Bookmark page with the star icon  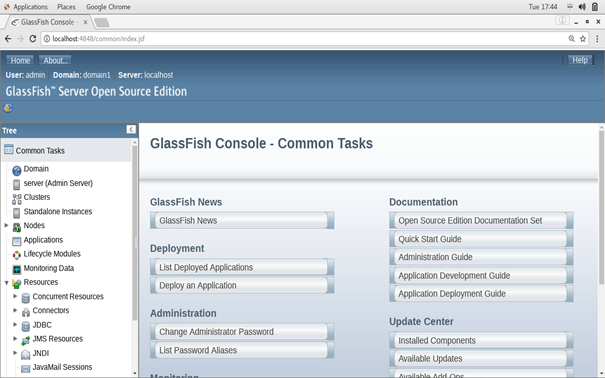click(x=583, y=39)
